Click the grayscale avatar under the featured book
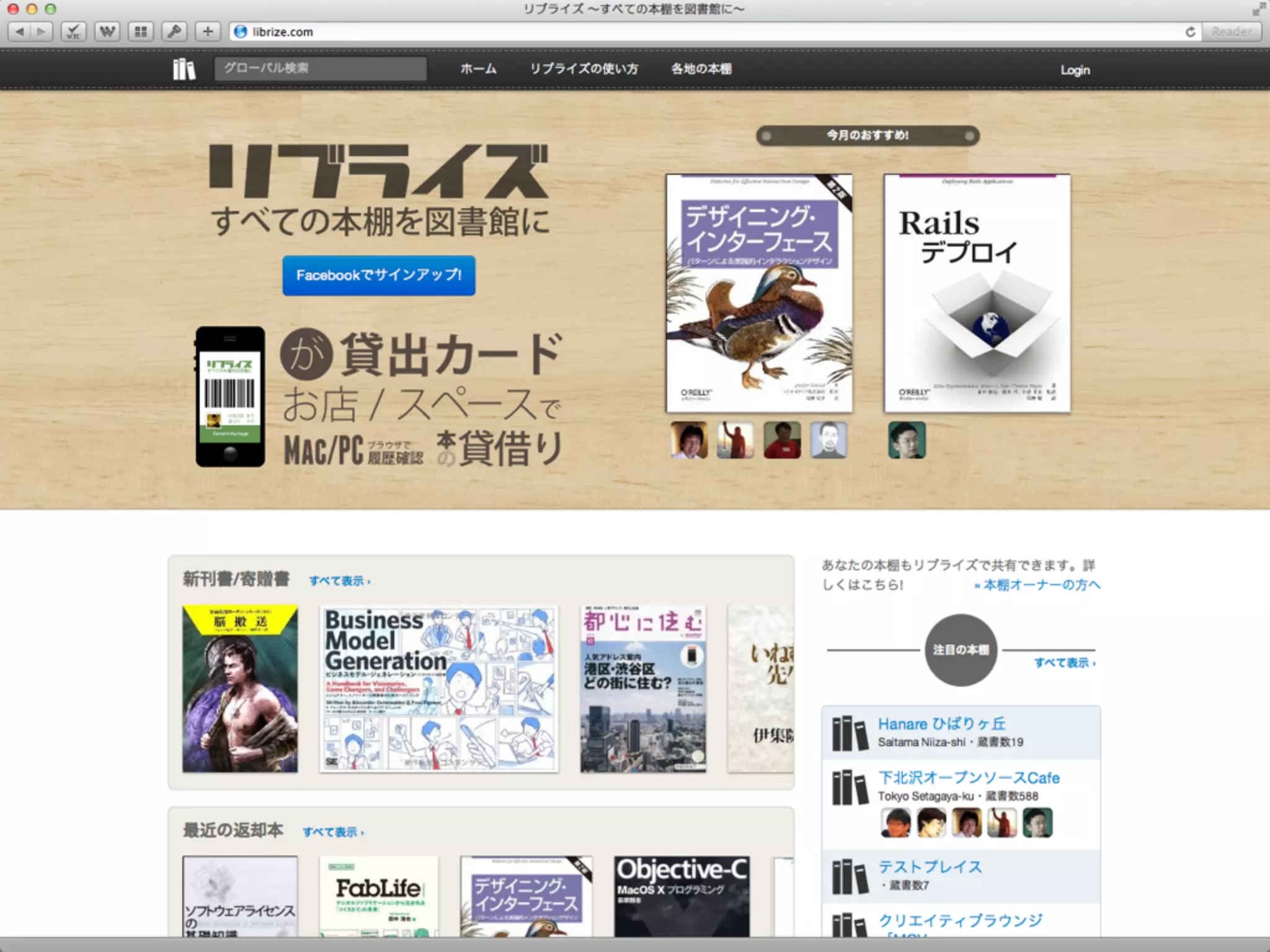This screenshot has height=952, width=1270. click(x=828, y=440)
